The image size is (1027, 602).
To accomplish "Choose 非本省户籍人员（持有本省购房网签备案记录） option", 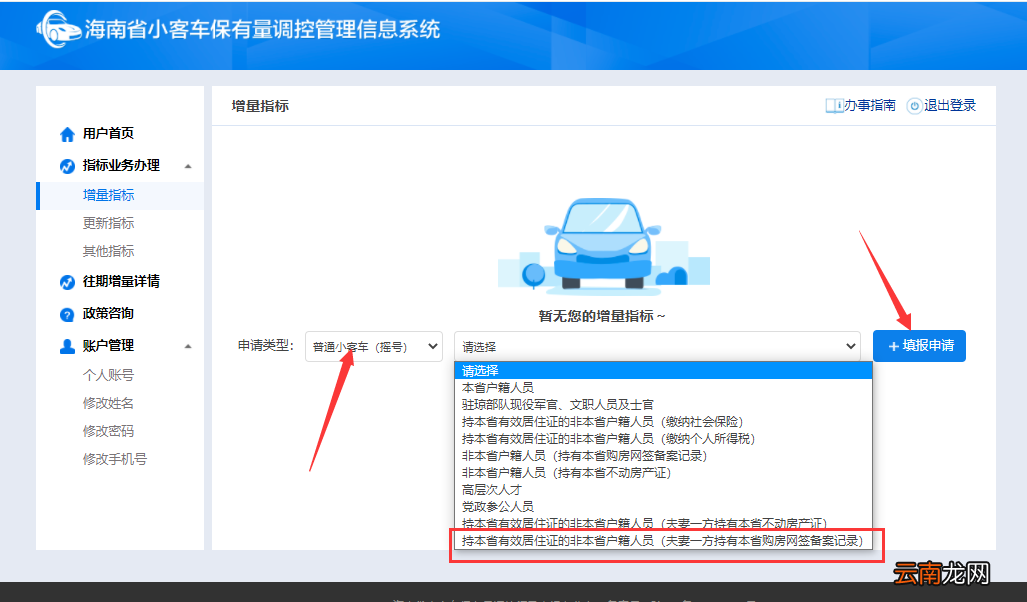I will pyautogui.click(x=663, y=456).
